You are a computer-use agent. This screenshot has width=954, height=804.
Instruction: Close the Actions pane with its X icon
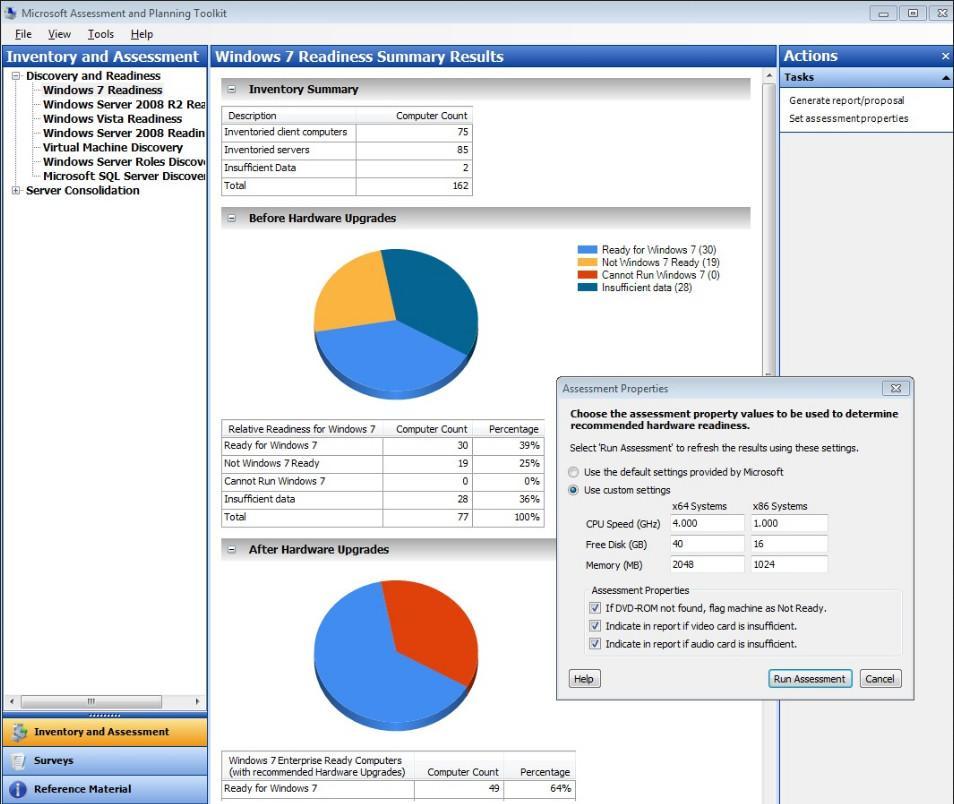tap(945, 56)
